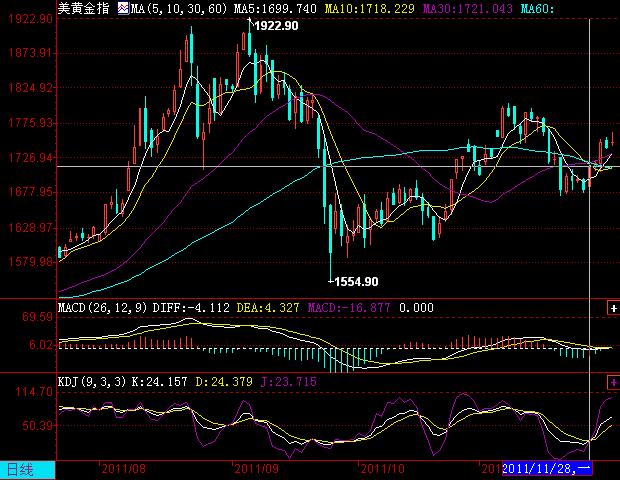This screenshot has height=480, width=620.
Task: Select the 日线 period tab
Action: pyautogui.click(x=27, y=470)
